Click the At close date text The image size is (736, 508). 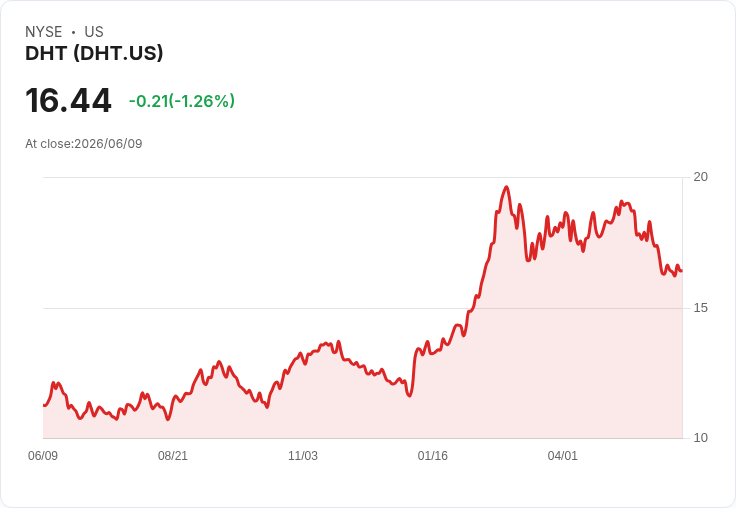coord(84,144)
